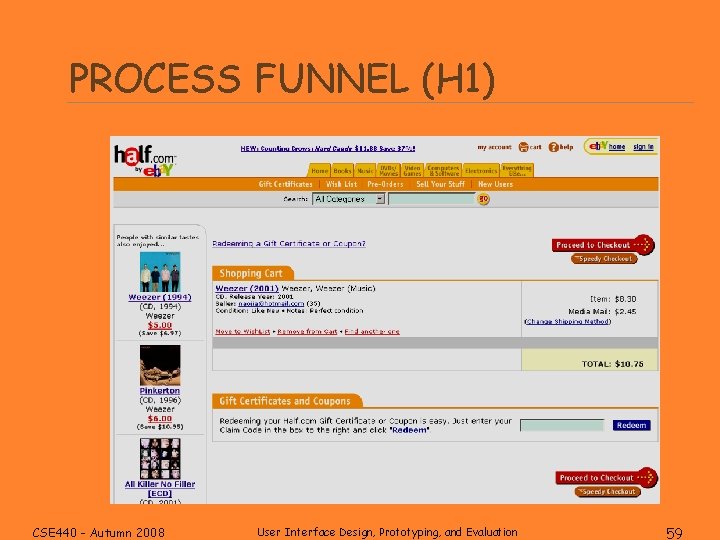Click the eBay home link
Screen dimensions: 720x540
tap(617, 147)
